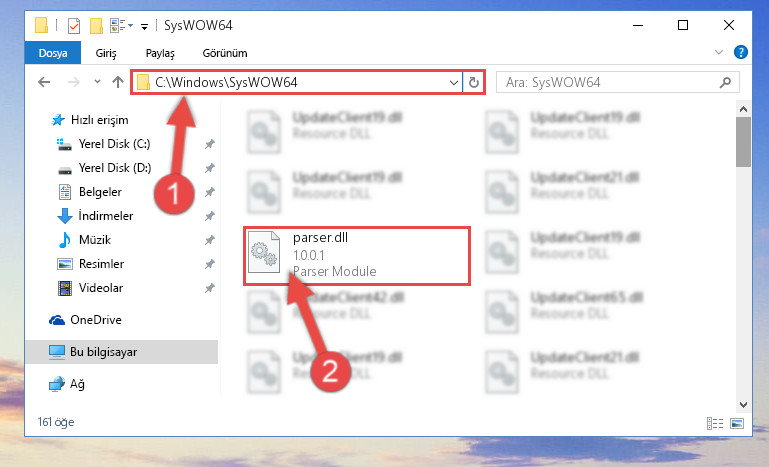Go up one folder level
769x467 pixels.
118,82
